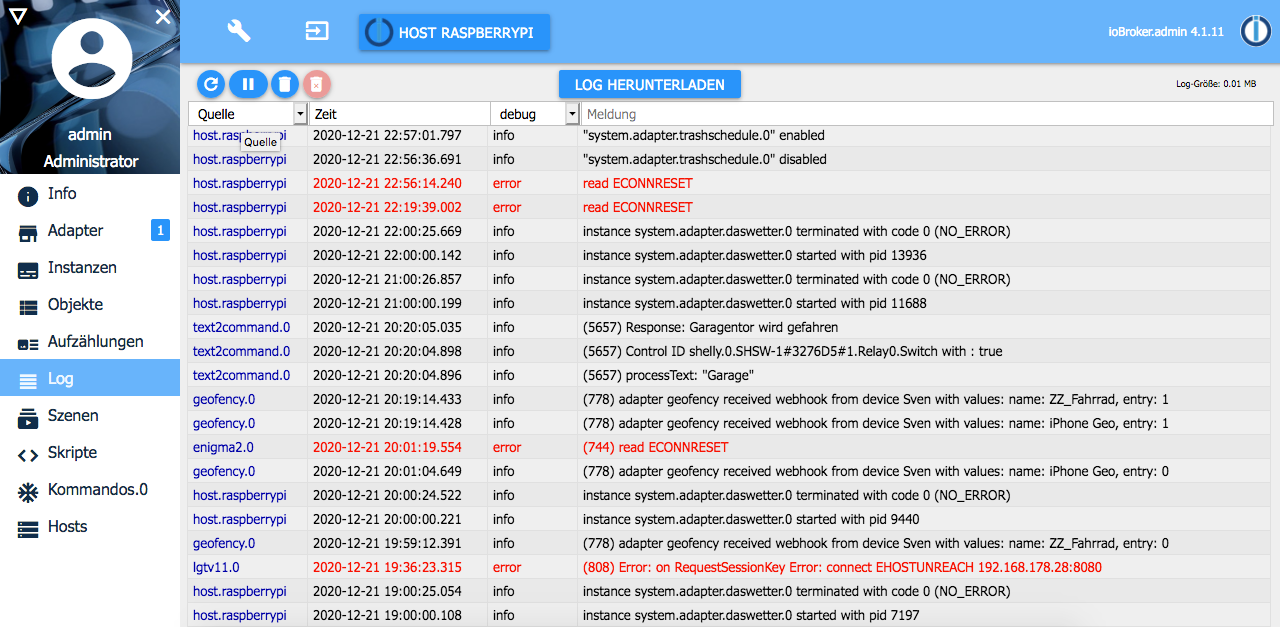
Task: Open the Instanzen menu item
Action: [90, 268]
